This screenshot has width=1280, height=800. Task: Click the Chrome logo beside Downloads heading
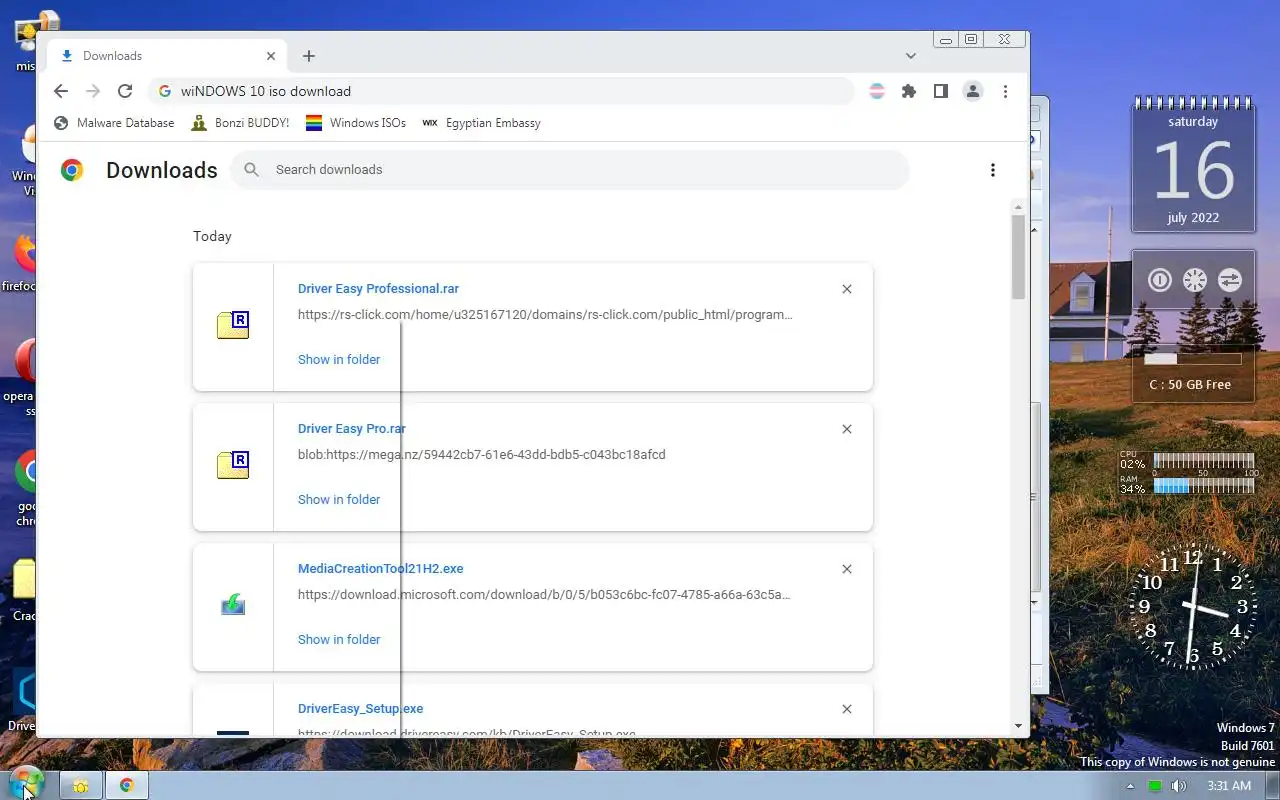tap(72, 170)
